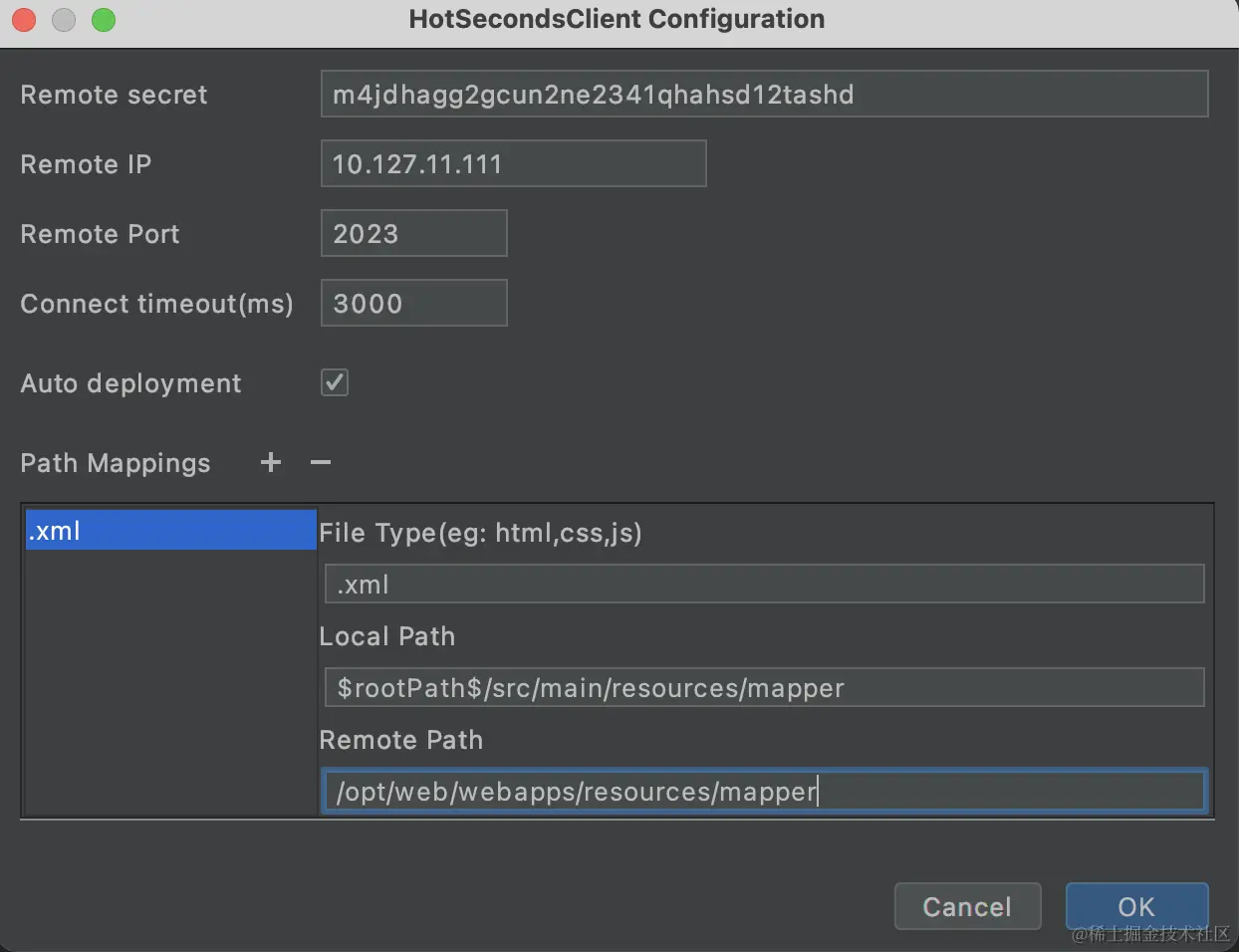
Task: Click empty area below .xml entry
Action: (x=169, y=687)
